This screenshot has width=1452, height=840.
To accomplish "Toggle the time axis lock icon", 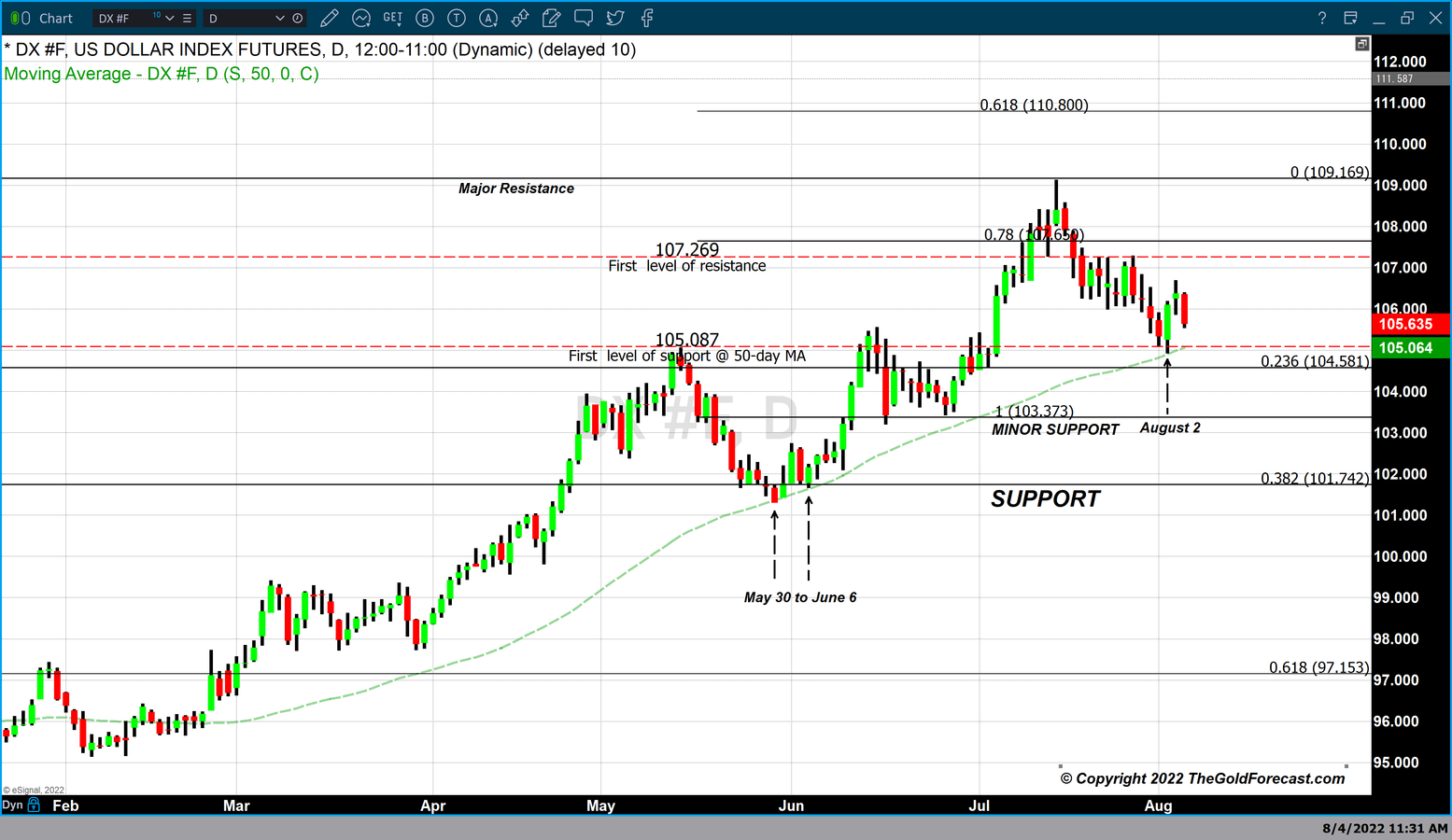I will pyautogui.click(x=35, y=805).
